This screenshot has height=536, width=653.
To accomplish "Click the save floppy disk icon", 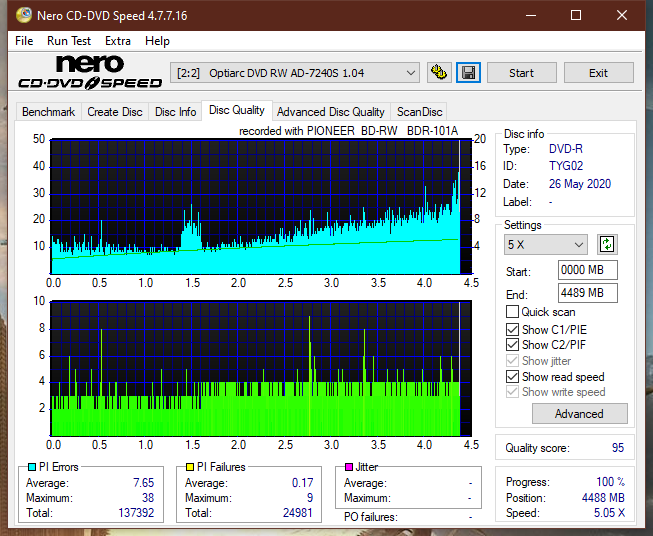I will click(469, 73).
